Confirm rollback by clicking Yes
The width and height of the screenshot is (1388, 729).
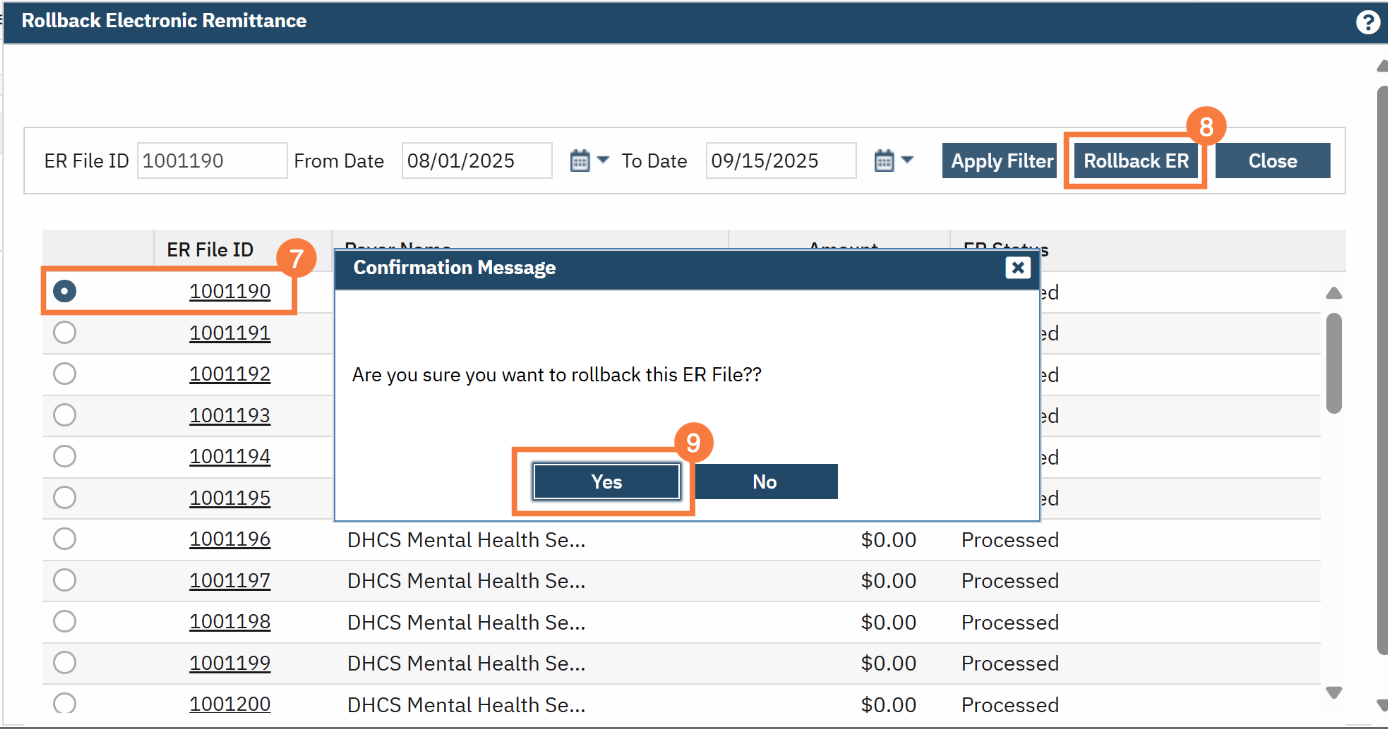pyautogui.click(x=606, y=482)
